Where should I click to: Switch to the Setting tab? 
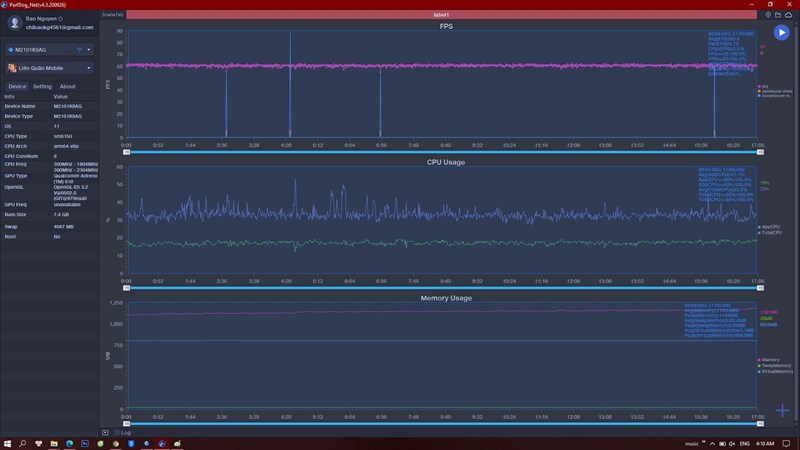pos(42,87)
